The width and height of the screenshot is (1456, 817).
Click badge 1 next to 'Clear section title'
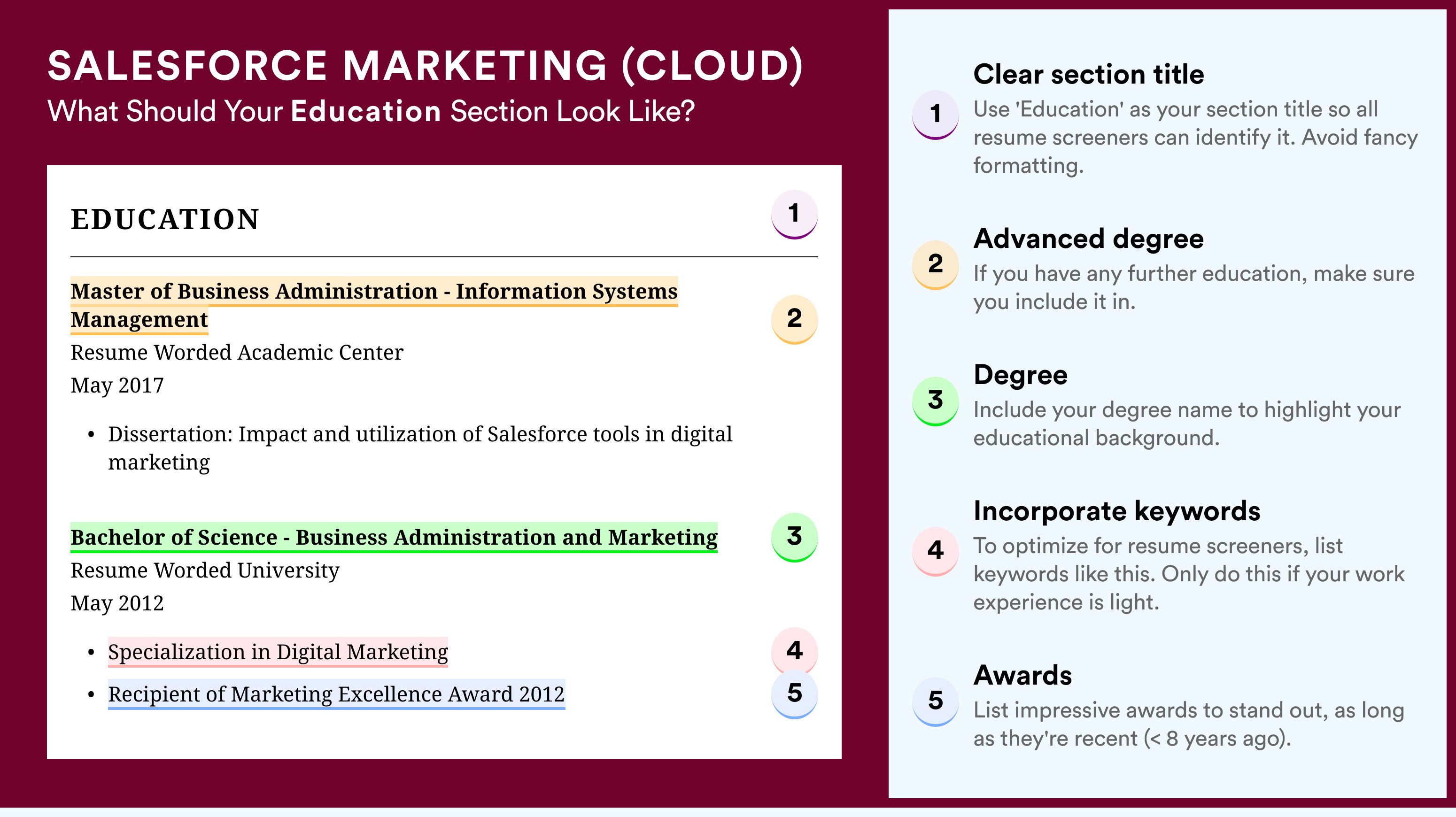click(x=935, y=115)
